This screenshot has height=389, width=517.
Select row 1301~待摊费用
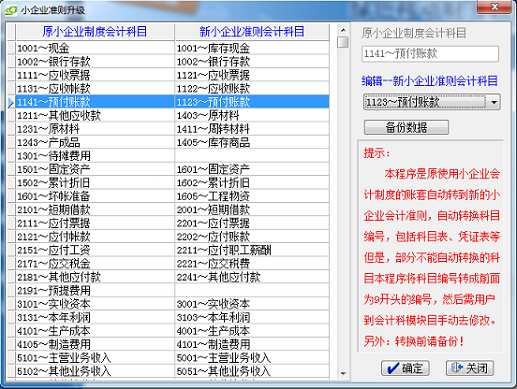point(95,156)
